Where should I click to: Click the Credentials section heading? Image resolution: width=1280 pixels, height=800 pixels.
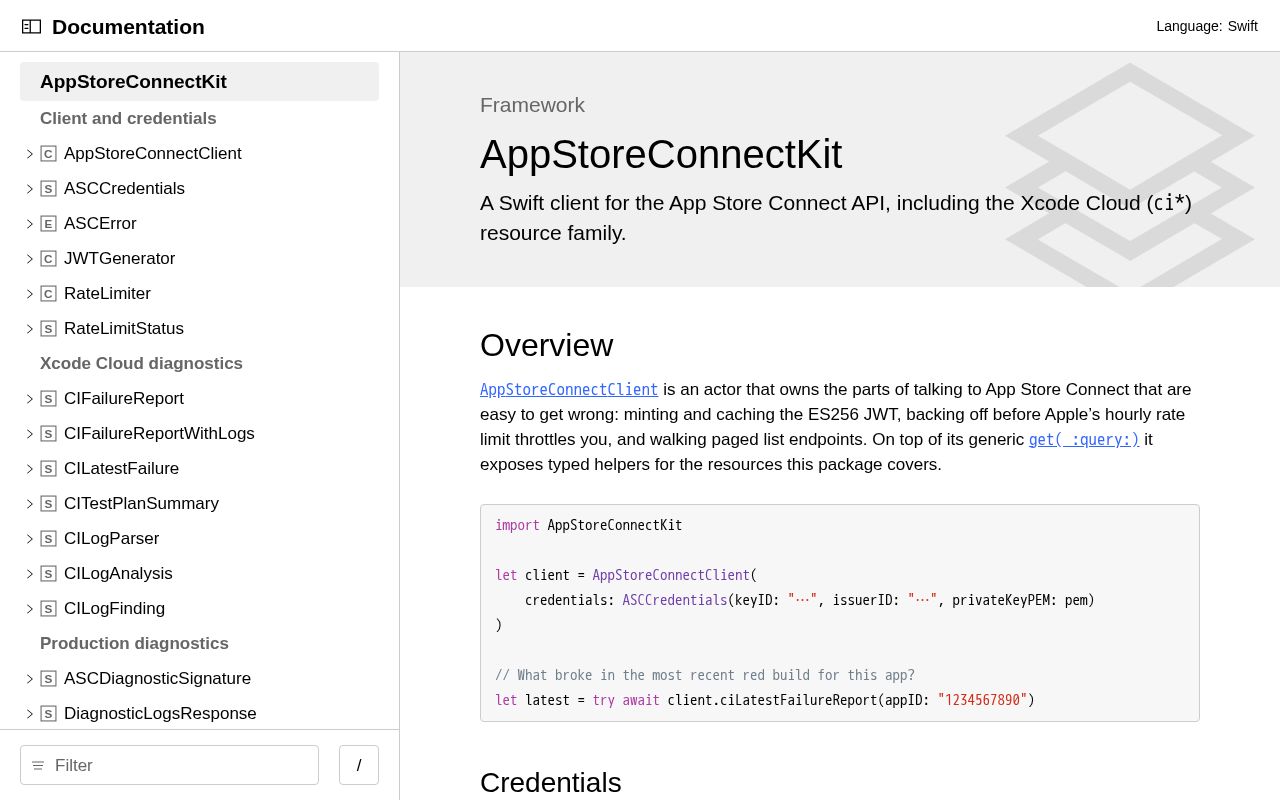coord(551,783)
